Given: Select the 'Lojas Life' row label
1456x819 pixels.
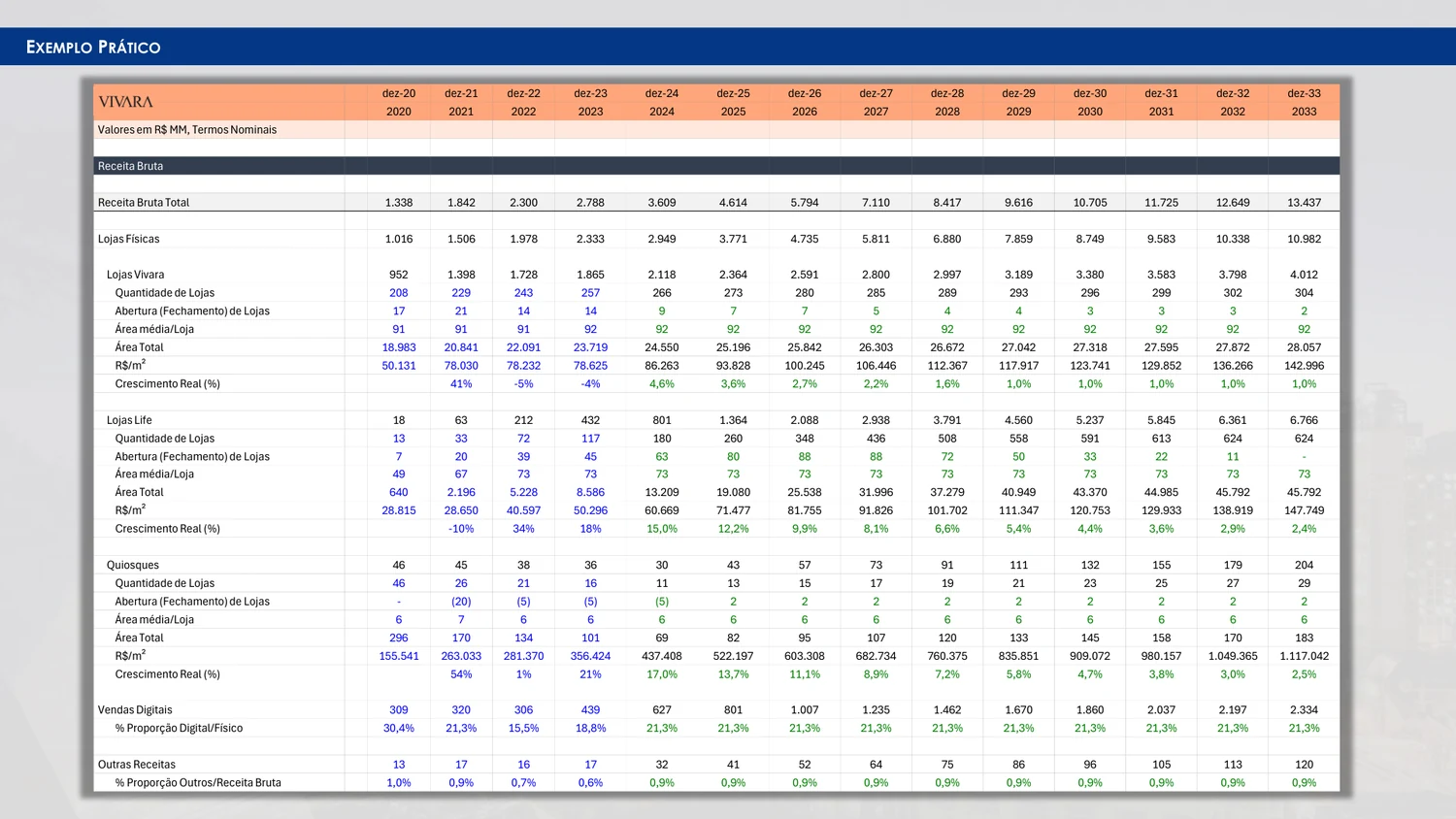Looking at the screenshot, I should (129, 420).
